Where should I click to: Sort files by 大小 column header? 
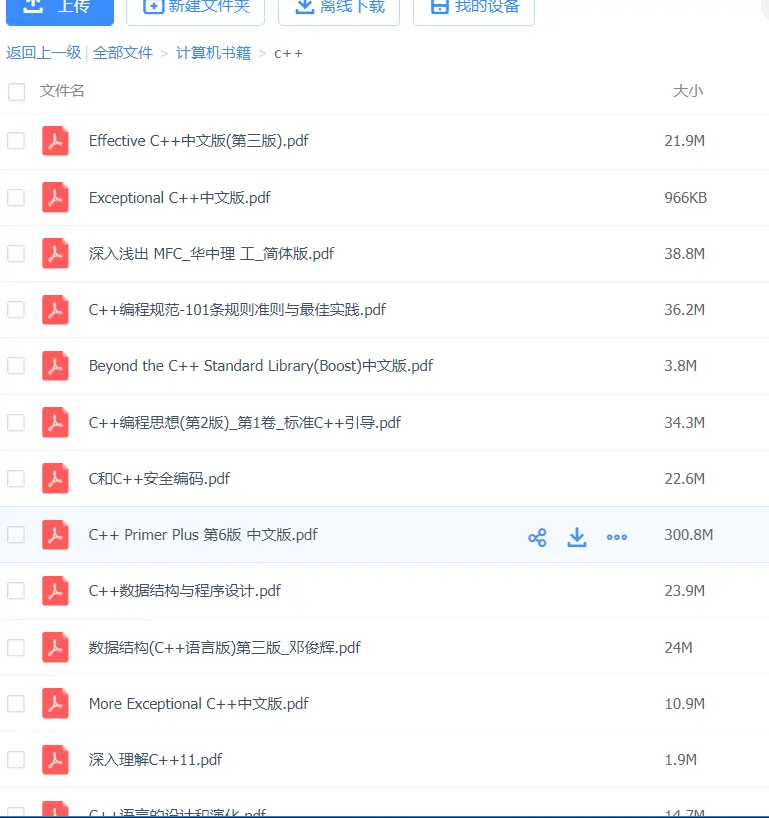(688, 91)
